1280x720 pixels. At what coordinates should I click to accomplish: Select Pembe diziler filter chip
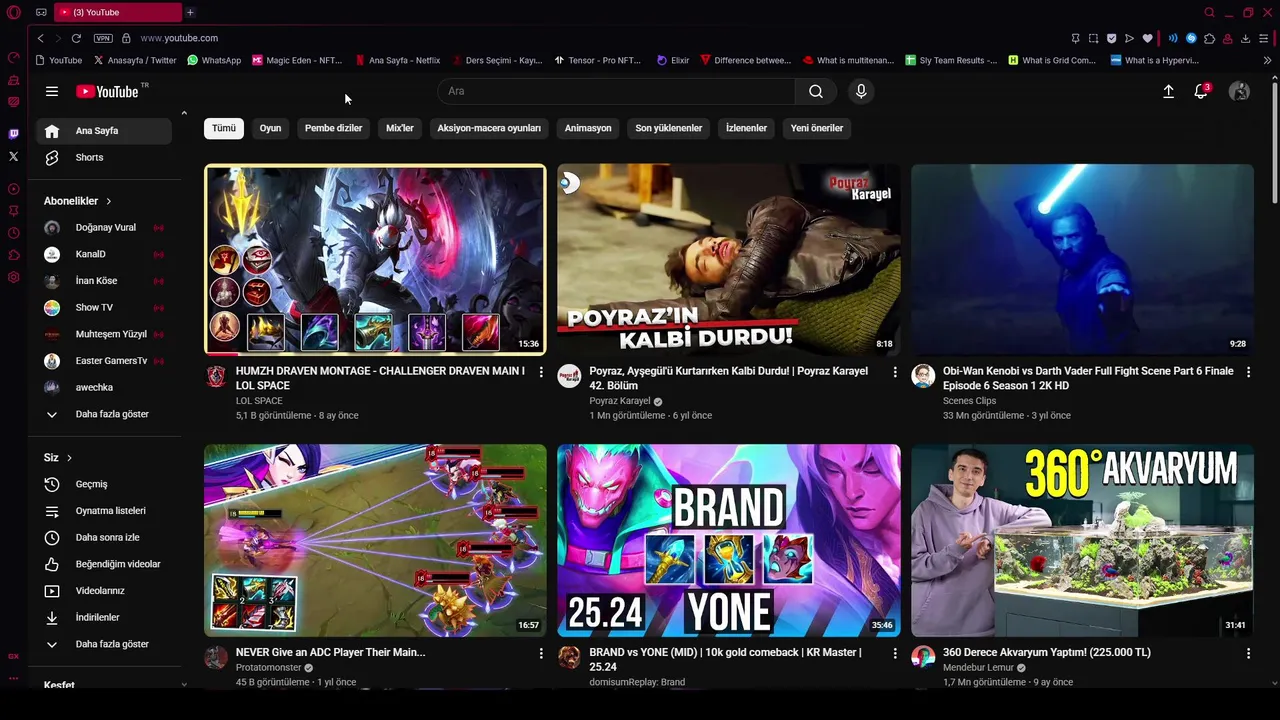[x=334, y=128]
